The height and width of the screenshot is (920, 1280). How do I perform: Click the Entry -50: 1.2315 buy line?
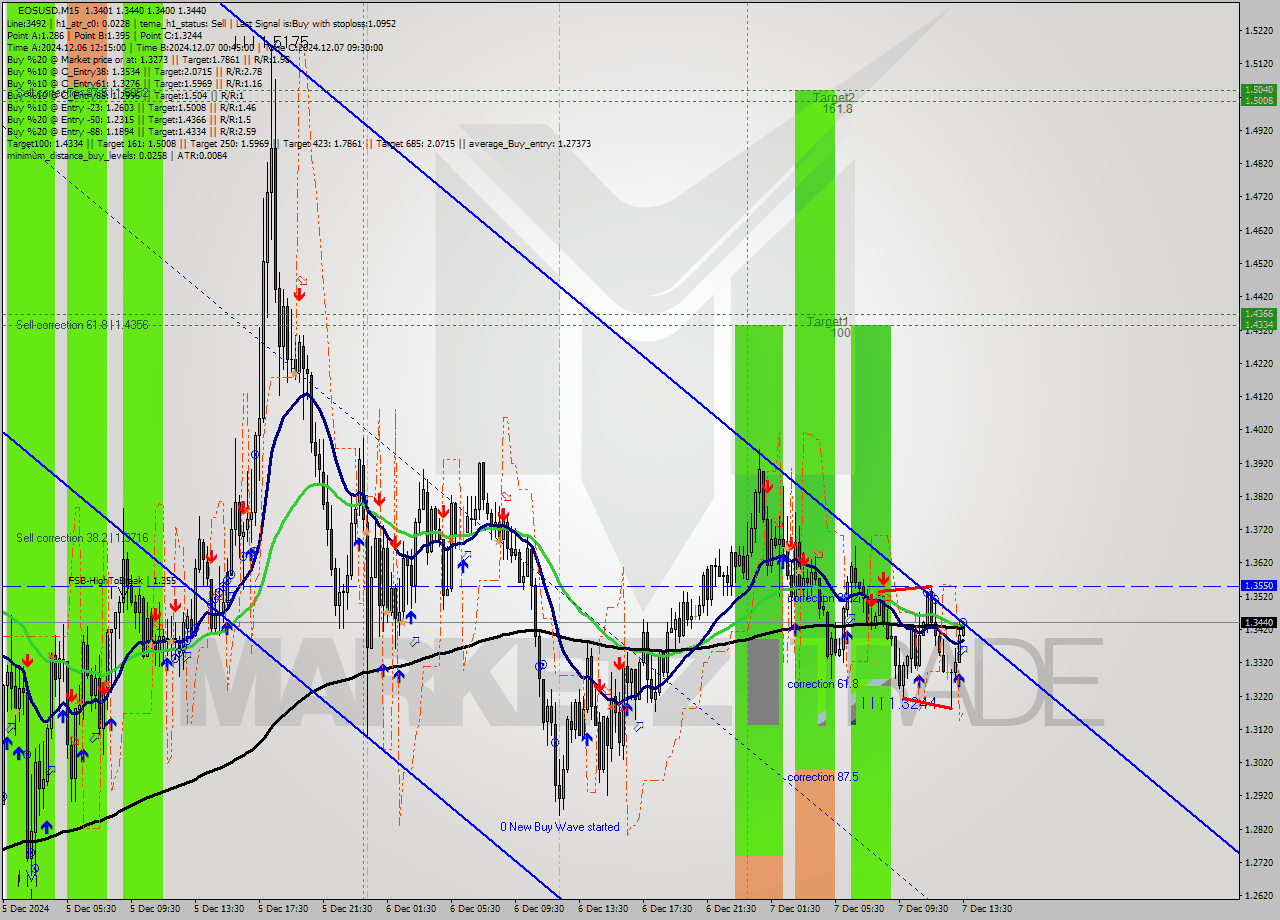coord(128,119)
